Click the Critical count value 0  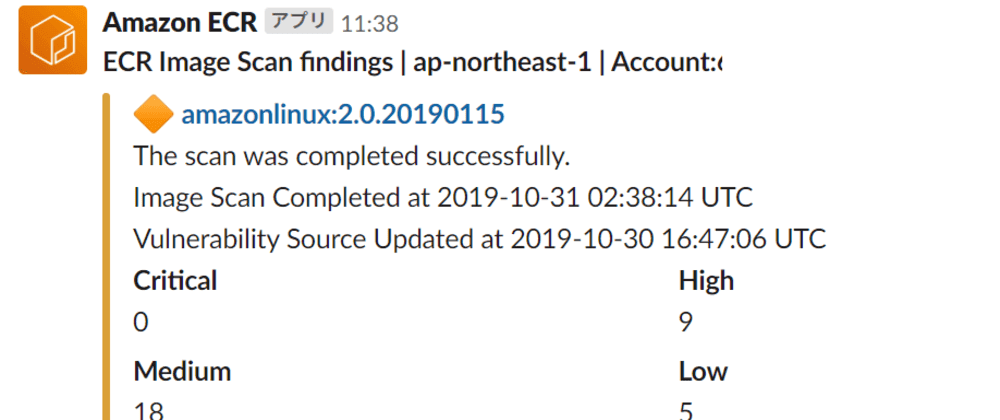click(140, 322)
